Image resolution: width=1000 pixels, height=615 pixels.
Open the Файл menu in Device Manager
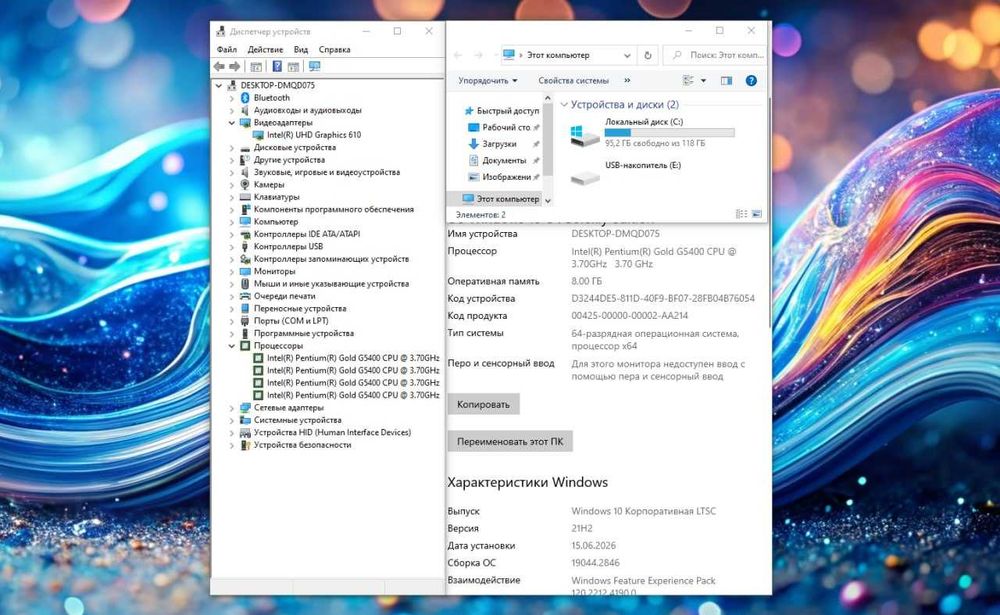pos(226,49)
